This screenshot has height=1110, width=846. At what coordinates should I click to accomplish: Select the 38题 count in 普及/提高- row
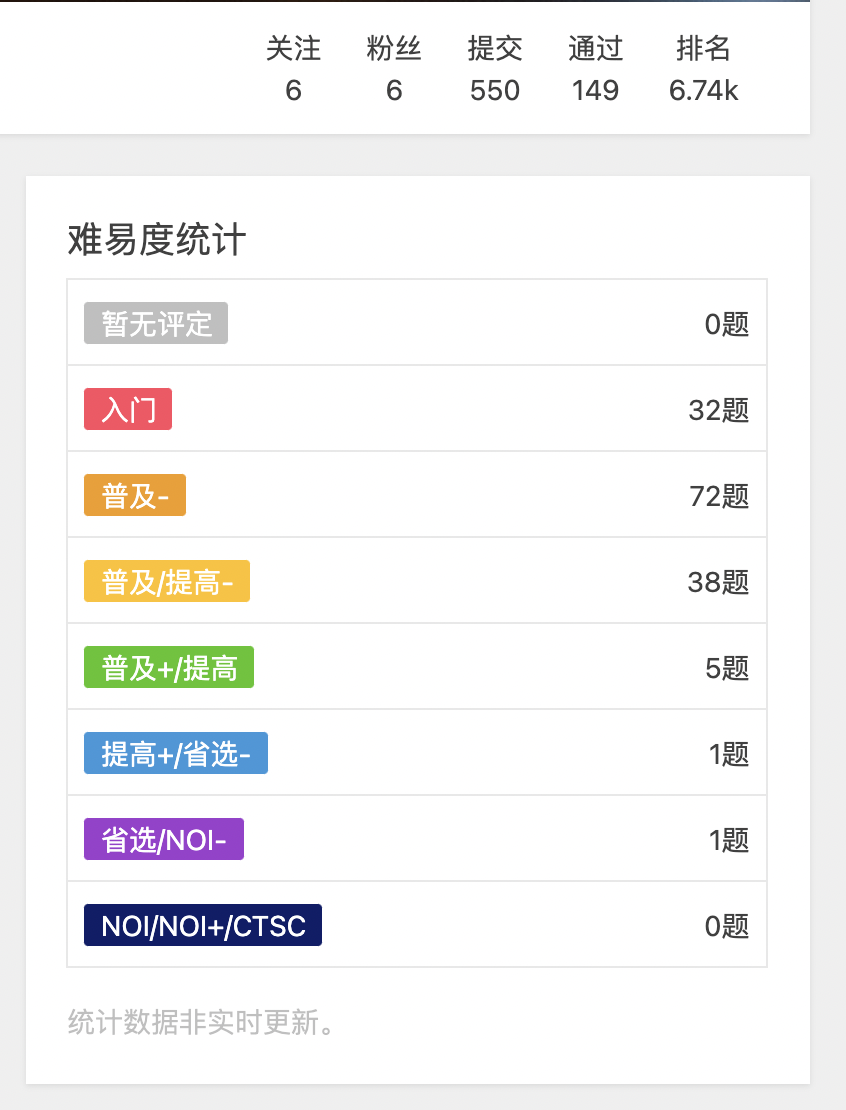718,582
